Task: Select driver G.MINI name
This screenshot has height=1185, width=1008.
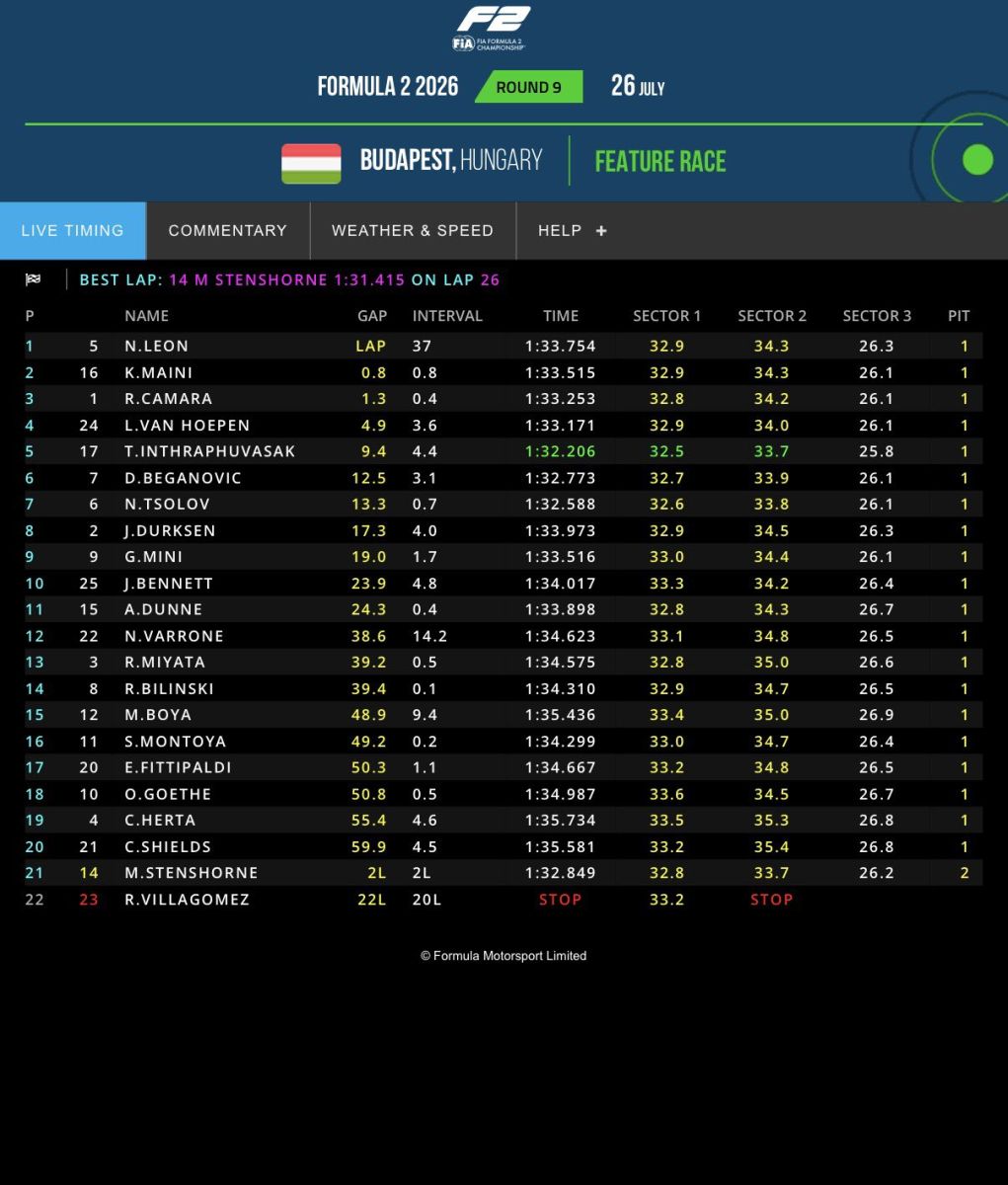Action: point(153,557)
